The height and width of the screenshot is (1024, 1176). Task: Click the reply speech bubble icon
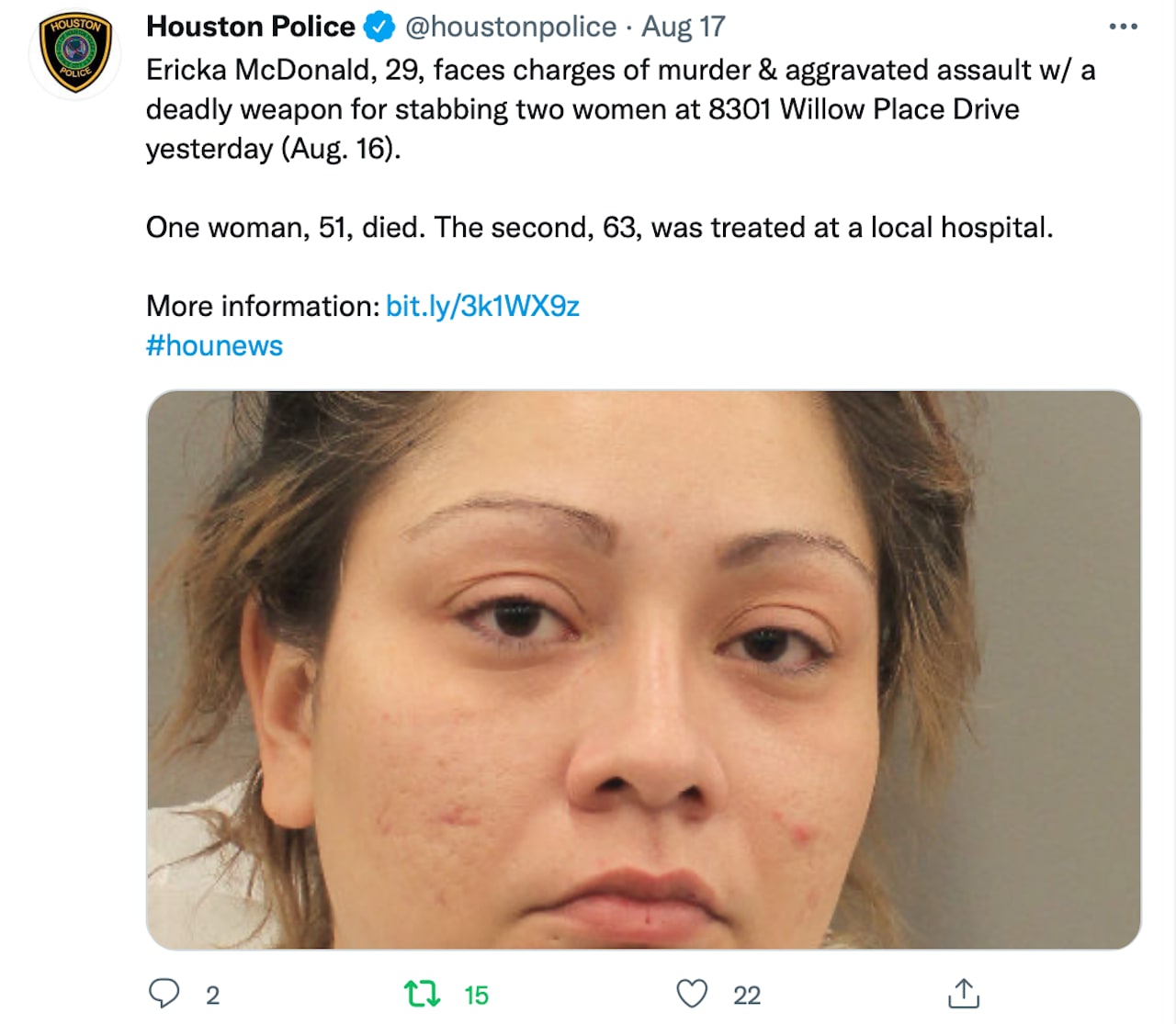pos(164,994)
